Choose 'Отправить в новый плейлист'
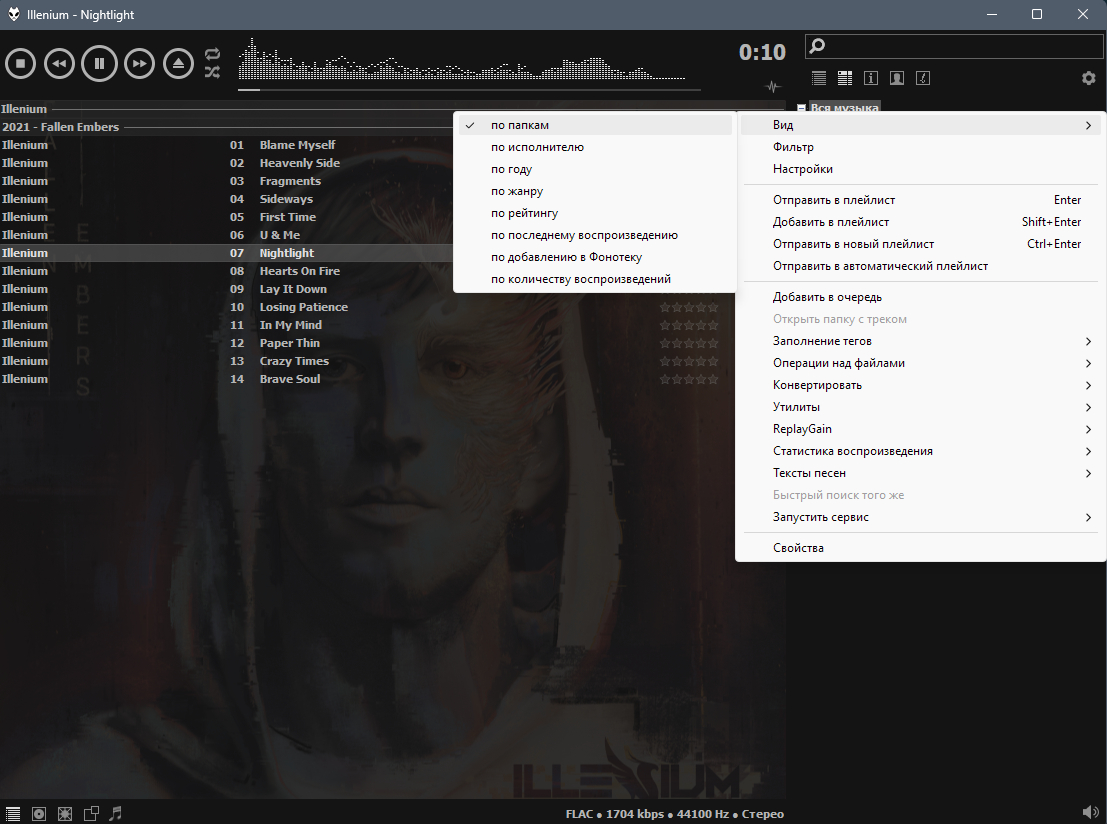The height and width of the screenshot is (824, 1107). (x=921, y=244)
